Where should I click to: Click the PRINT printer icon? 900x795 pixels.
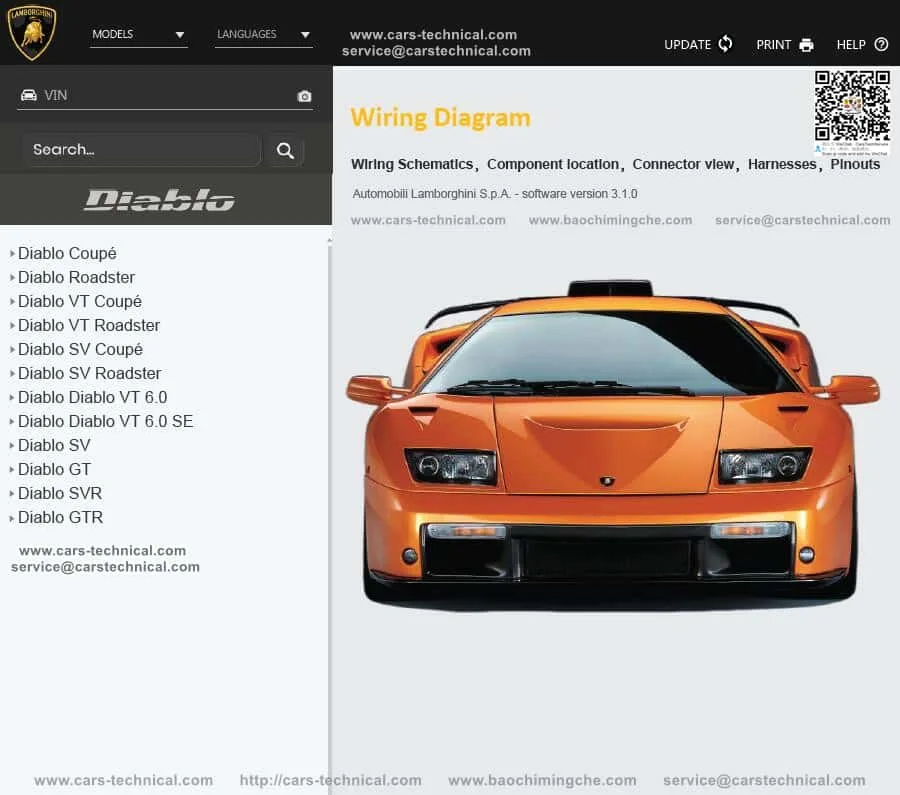pyautogui.click(x=806, y=45)
